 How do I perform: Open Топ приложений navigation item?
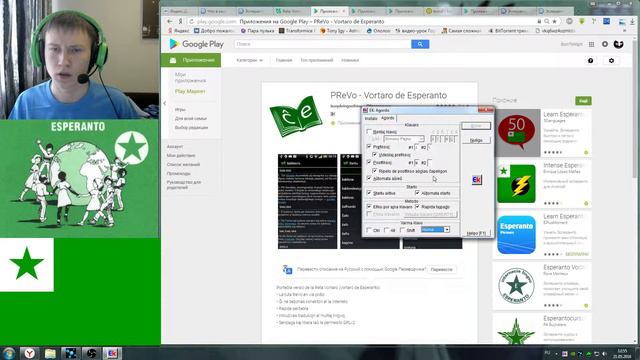317,60
